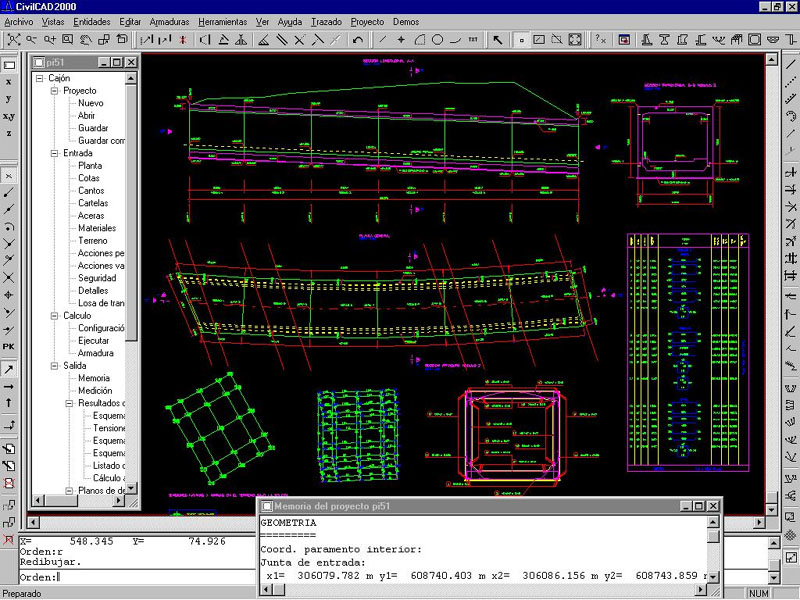800x600 pixels.
Task: Open the Armaduras menu
Action: [169, 21]
